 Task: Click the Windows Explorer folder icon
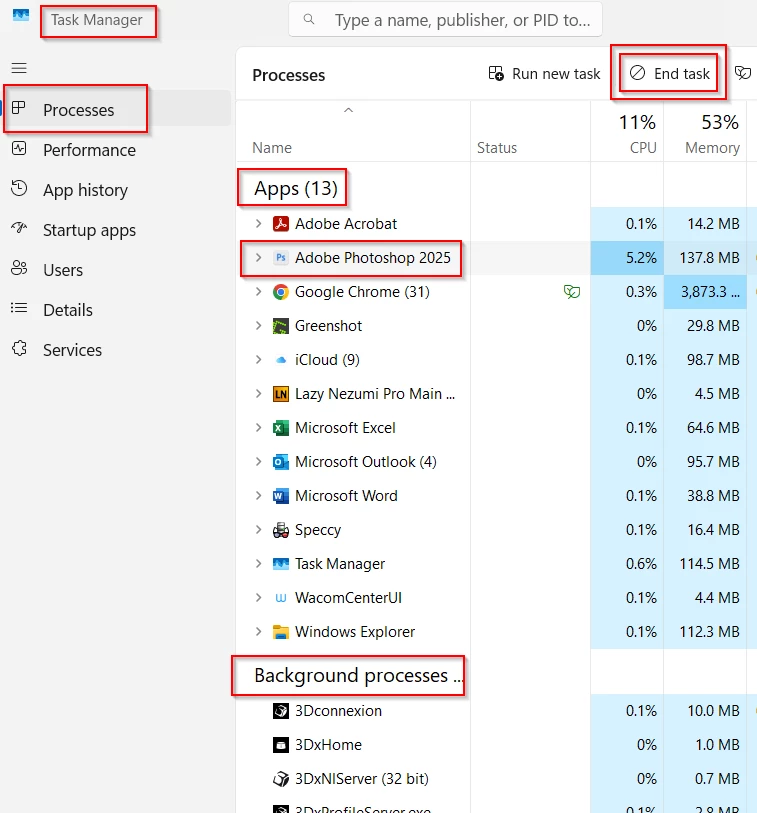coord(281,632)
